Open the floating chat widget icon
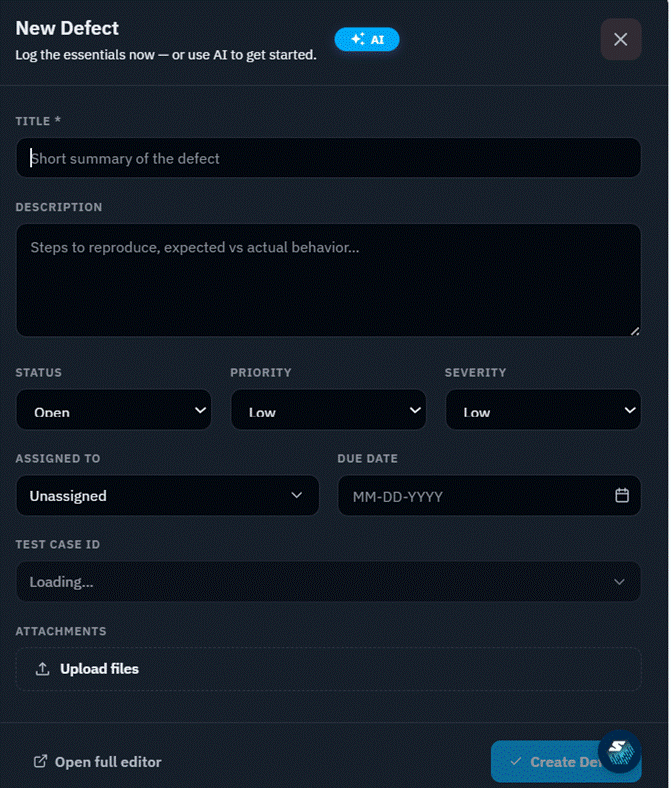 coord(620,751)
